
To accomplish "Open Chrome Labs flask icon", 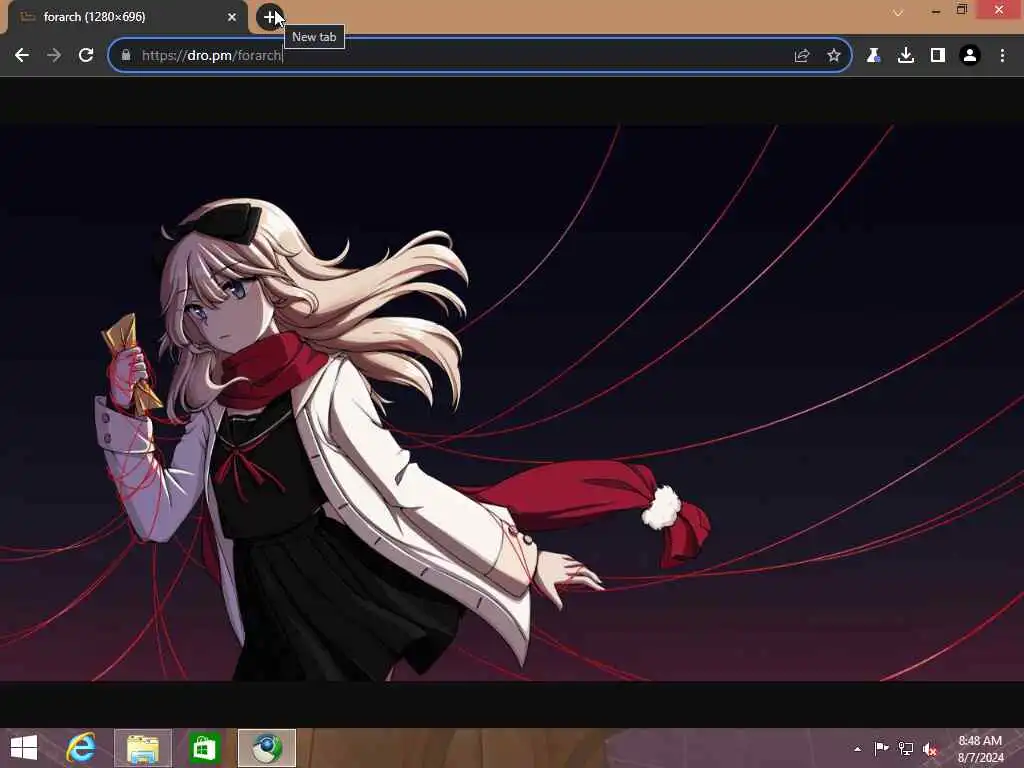I will click(x=873, y=56).
